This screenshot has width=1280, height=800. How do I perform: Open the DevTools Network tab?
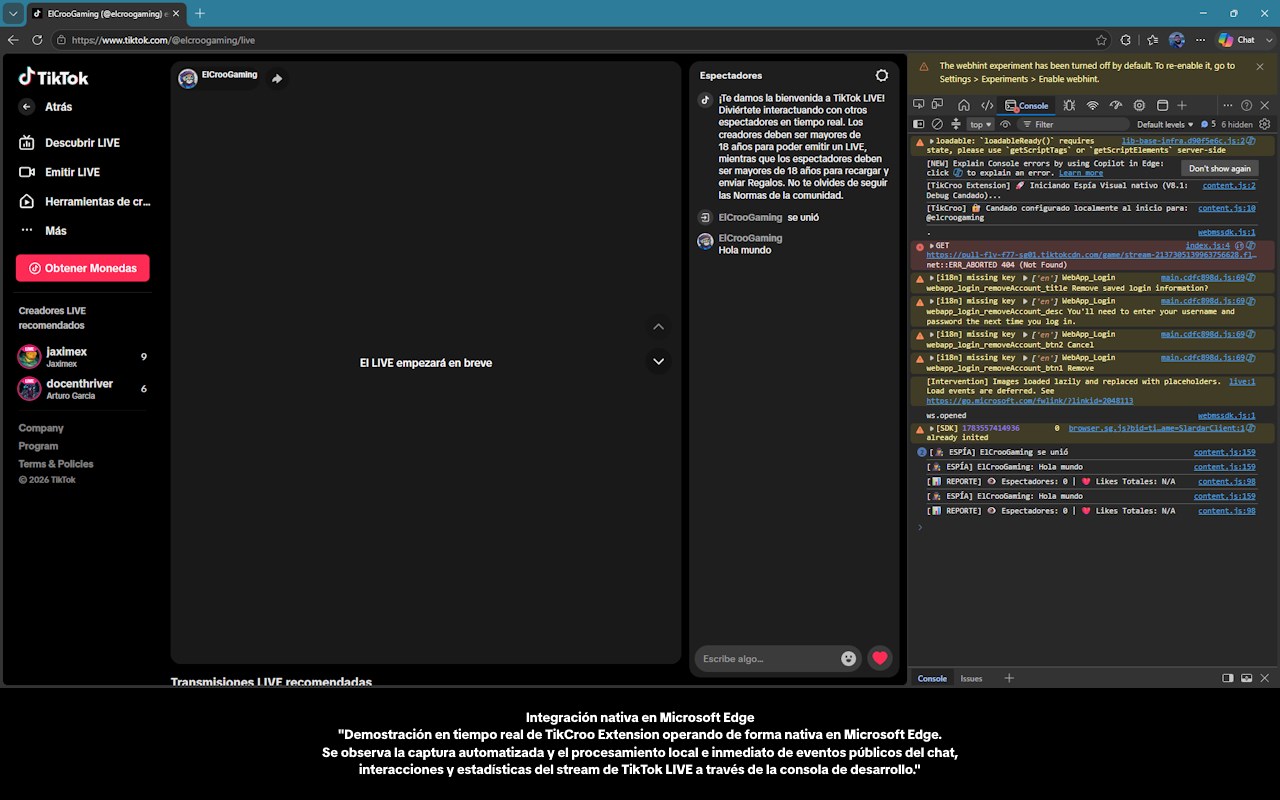(x=1093, y=105)
